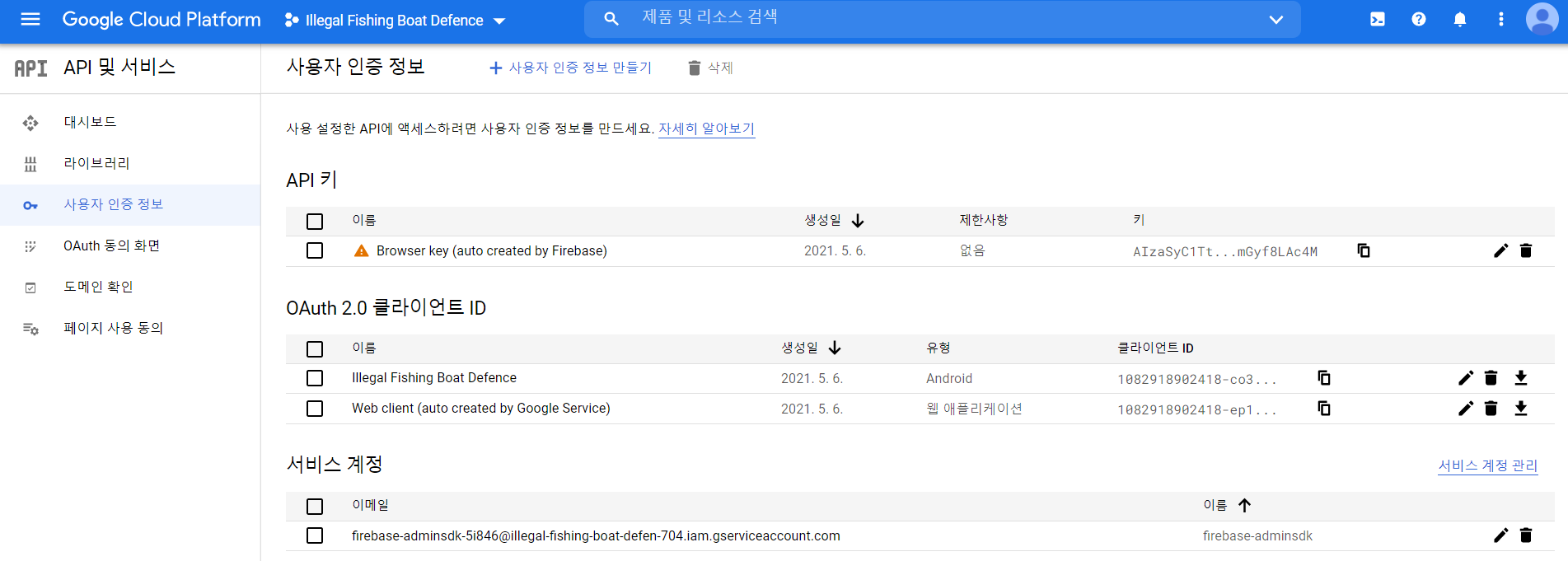1568x561 pixels.
Task: Copy the Browser key API key
Action: click(1364, 250)
